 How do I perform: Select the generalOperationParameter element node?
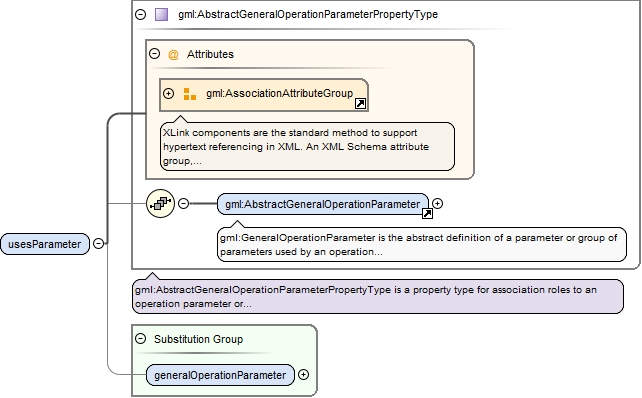pos(220,375)
